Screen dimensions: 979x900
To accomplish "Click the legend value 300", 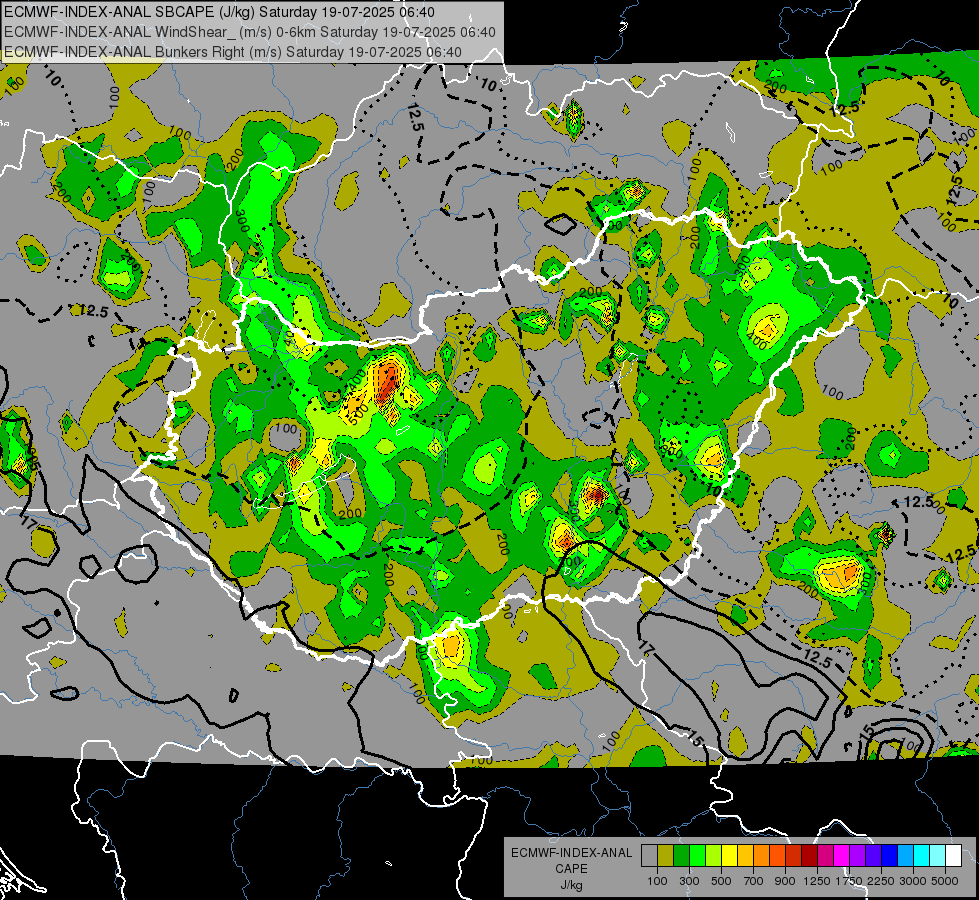I will [689, 881].
